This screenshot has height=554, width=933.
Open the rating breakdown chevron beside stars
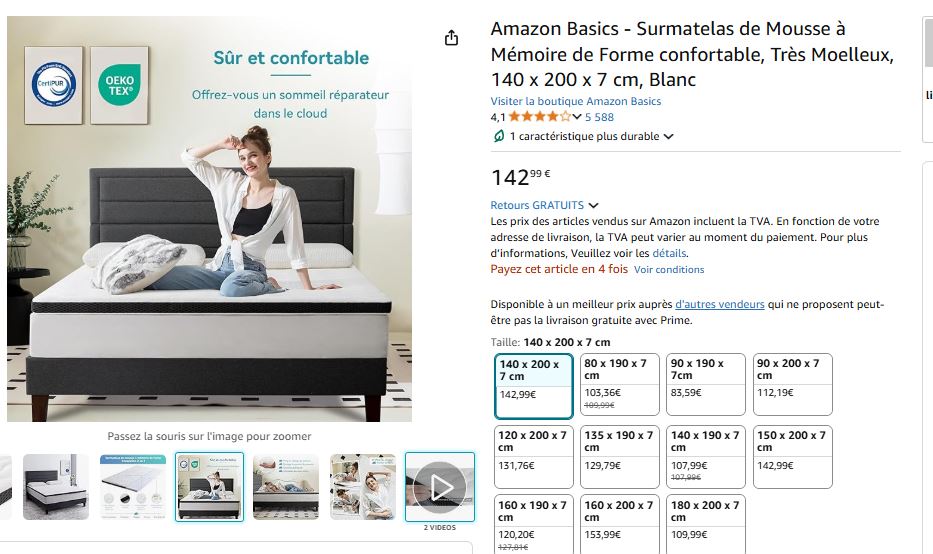(577, 117)
